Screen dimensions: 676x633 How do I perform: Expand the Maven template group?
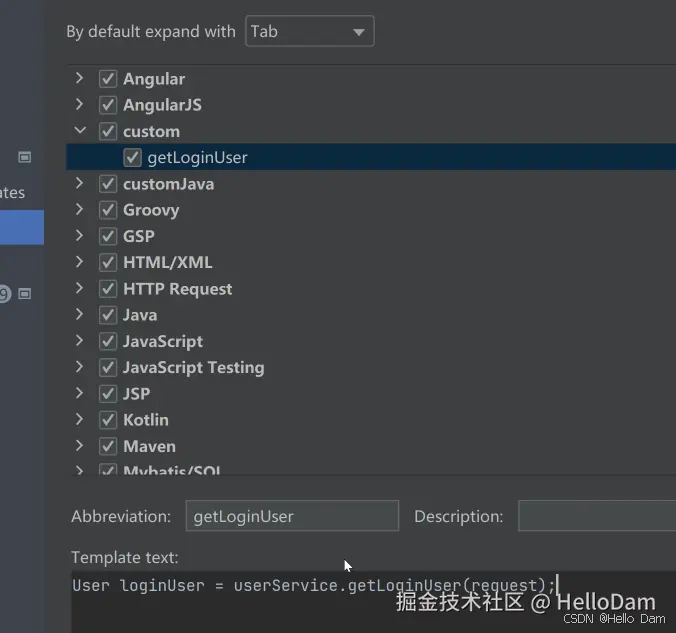pyautogui.click(x=79, y=445)
